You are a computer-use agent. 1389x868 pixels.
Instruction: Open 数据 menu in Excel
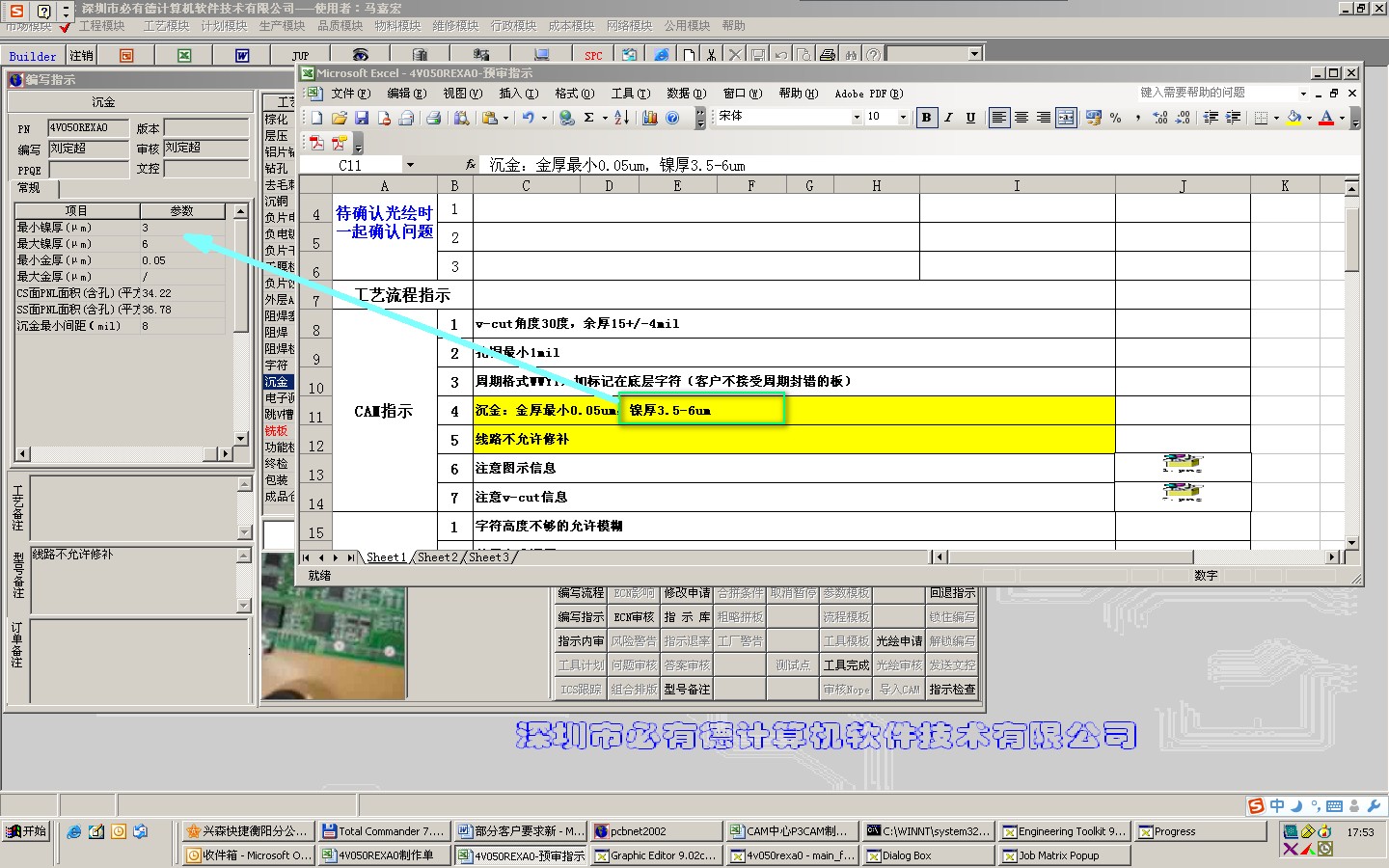pyautogui.click(x=686, y=94)
